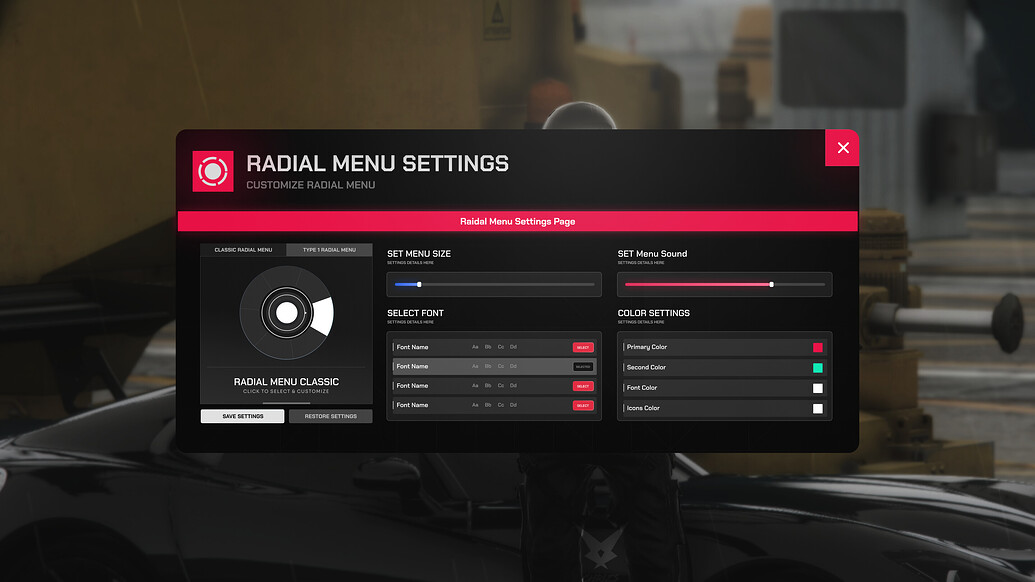Click the Icons Color swatch

818,408
